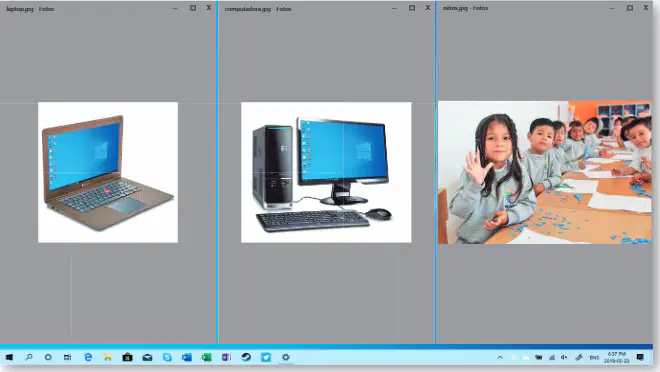Launch Microsoft Edge from the taskbar
Screen dimensions: 660x372
[88, 357]
